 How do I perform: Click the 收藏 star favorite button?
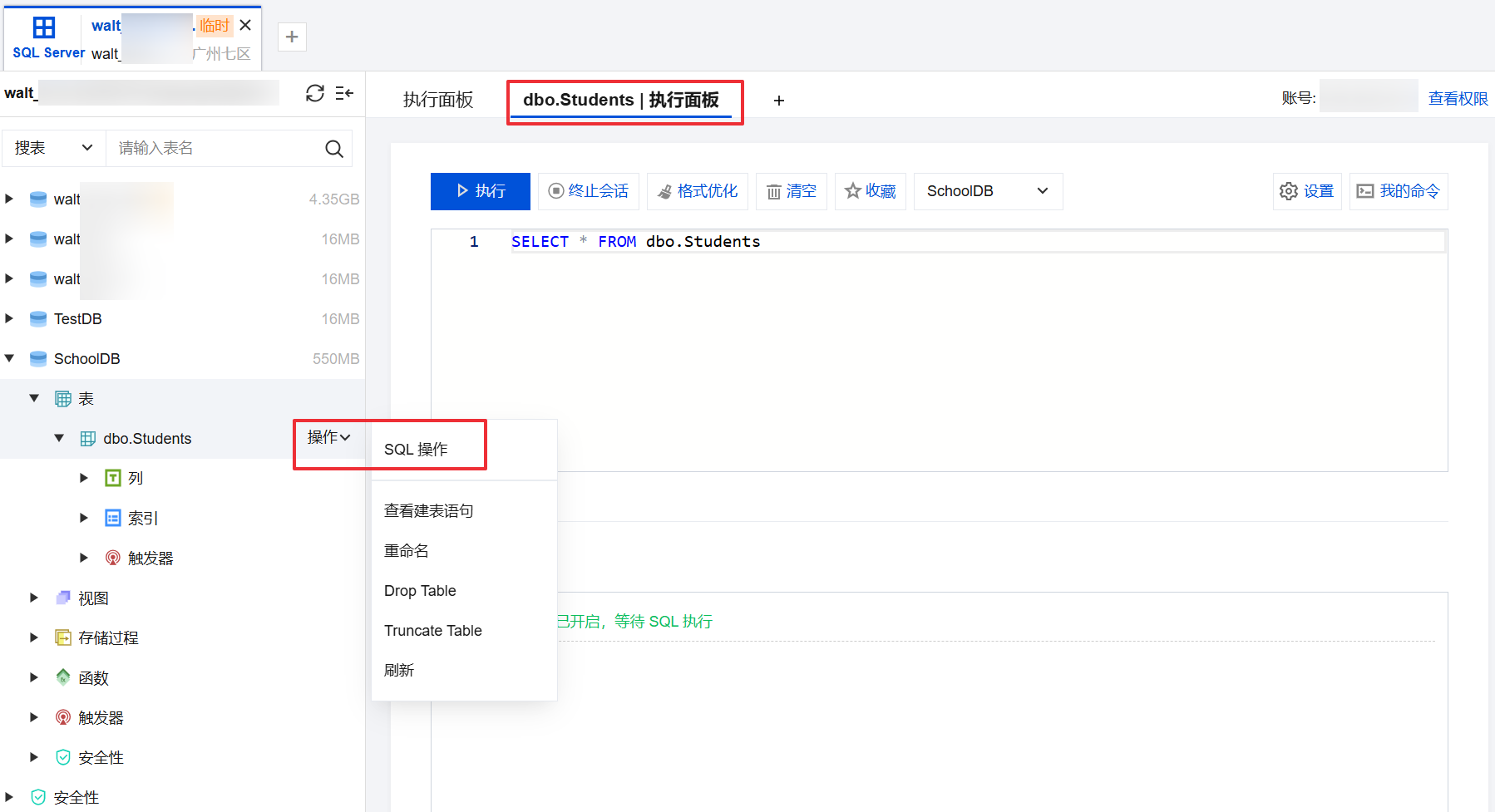870,191
